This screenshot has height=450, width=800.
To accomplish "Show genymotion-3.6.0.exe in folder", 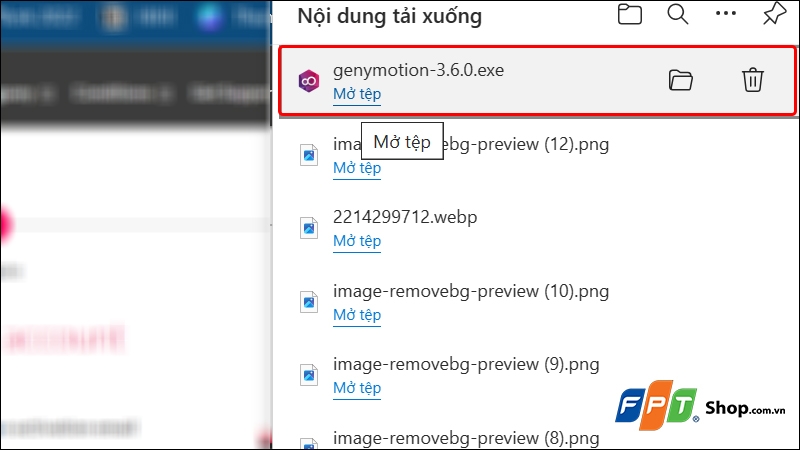I will [681, 80].
